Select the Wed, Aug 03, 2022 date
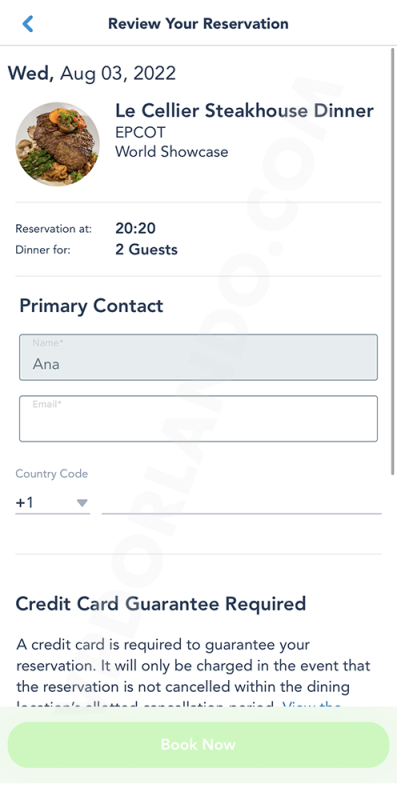The width and height of the screenshot is (397, 800). coord(92,73)
